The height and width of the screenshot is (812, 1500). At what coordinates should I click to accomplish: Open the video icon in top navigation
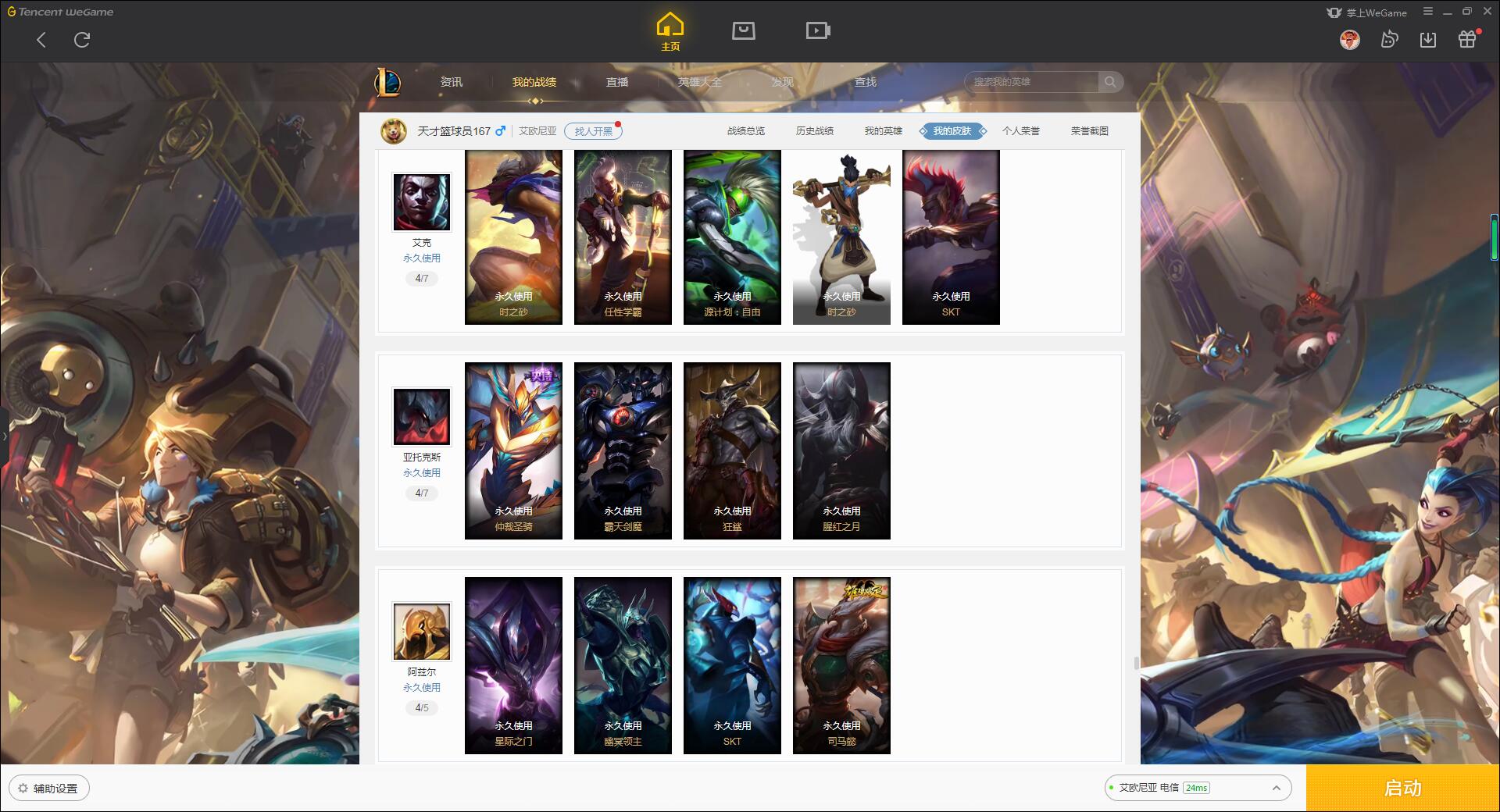(818, 31)
